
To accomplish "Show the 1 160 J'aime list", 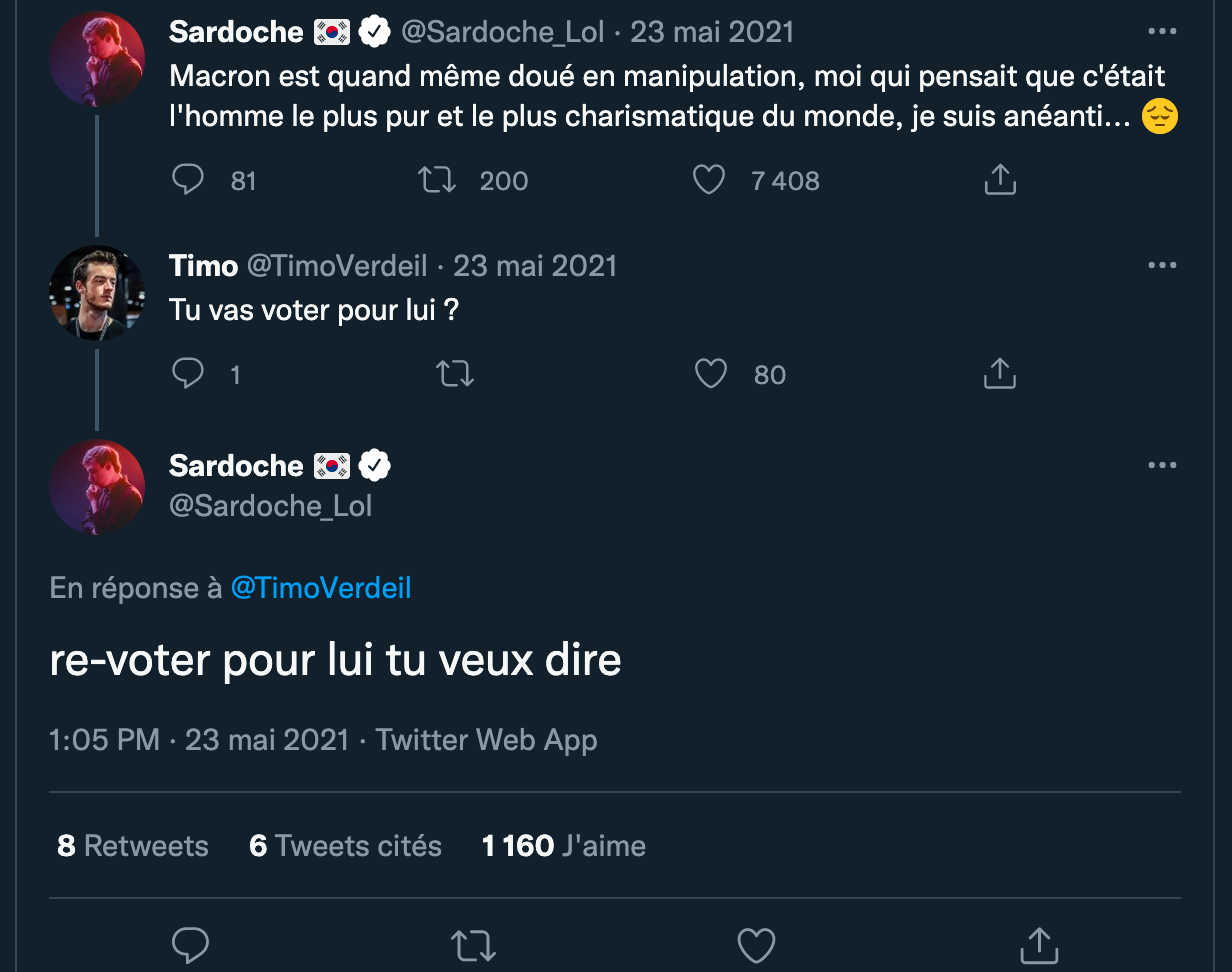I will (x=563, y=846).
